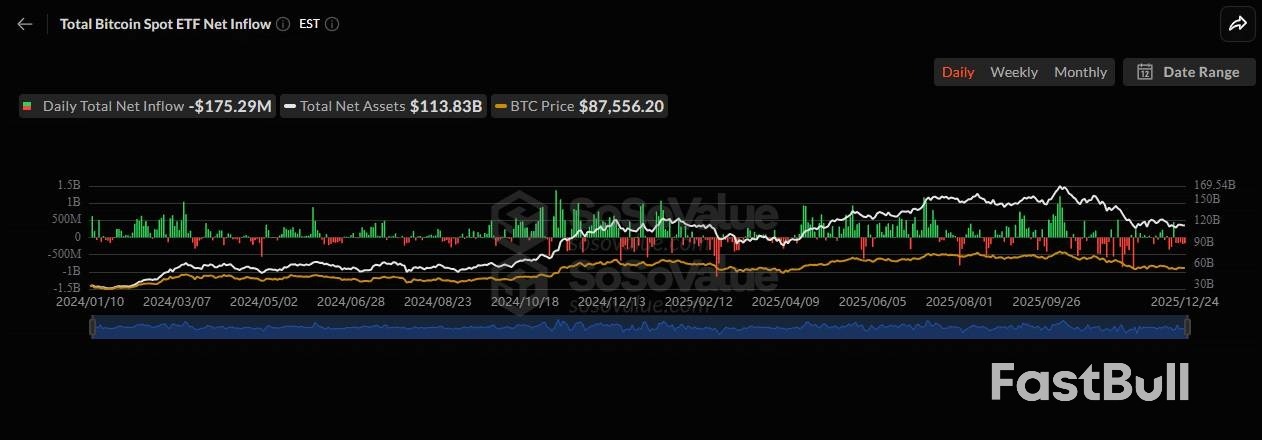Switch to the Weekly view
Screen dimensions: 1262x440
click(1014, 72)
